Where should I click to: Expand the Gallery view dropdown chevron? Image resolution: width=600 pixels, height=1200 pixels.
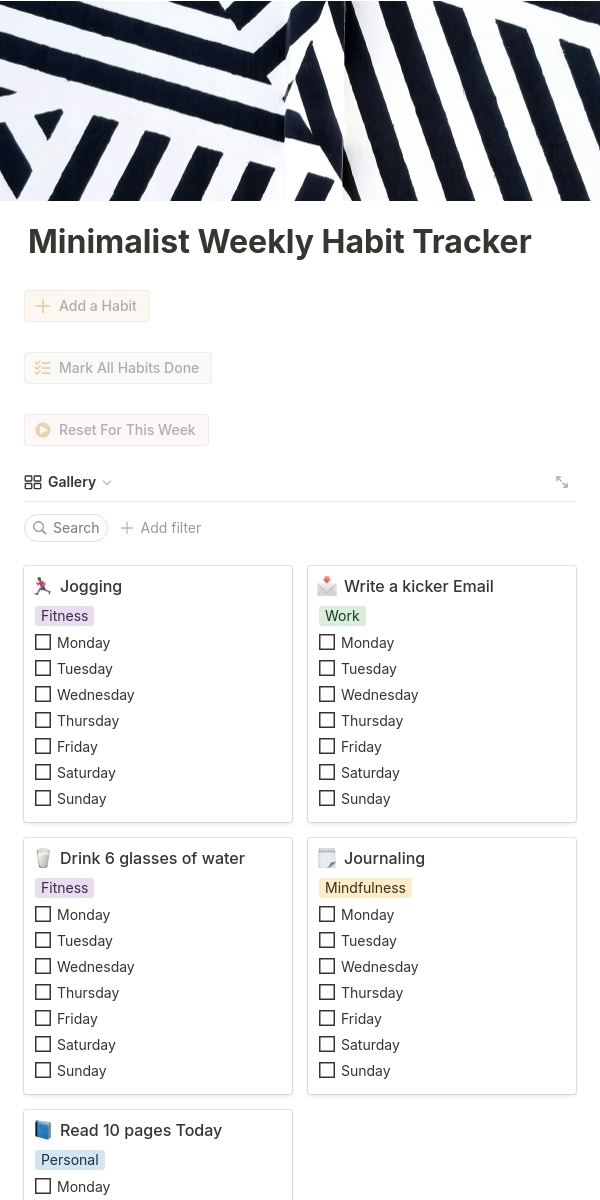point(107,483)
